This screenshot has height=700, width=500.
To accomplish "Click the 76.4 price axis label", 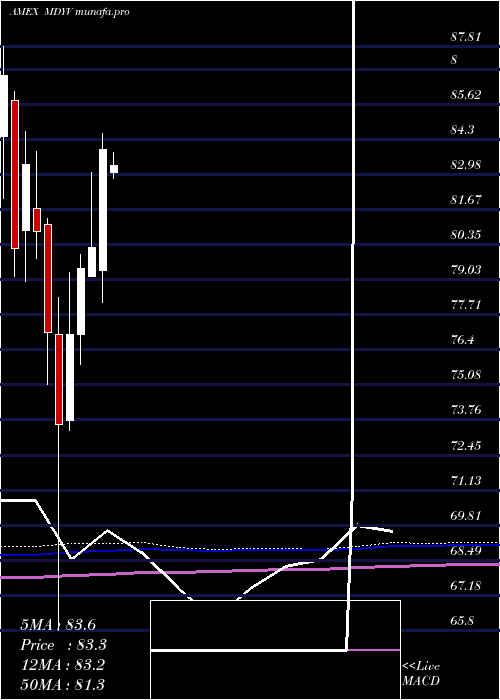I will coord(462,340).
